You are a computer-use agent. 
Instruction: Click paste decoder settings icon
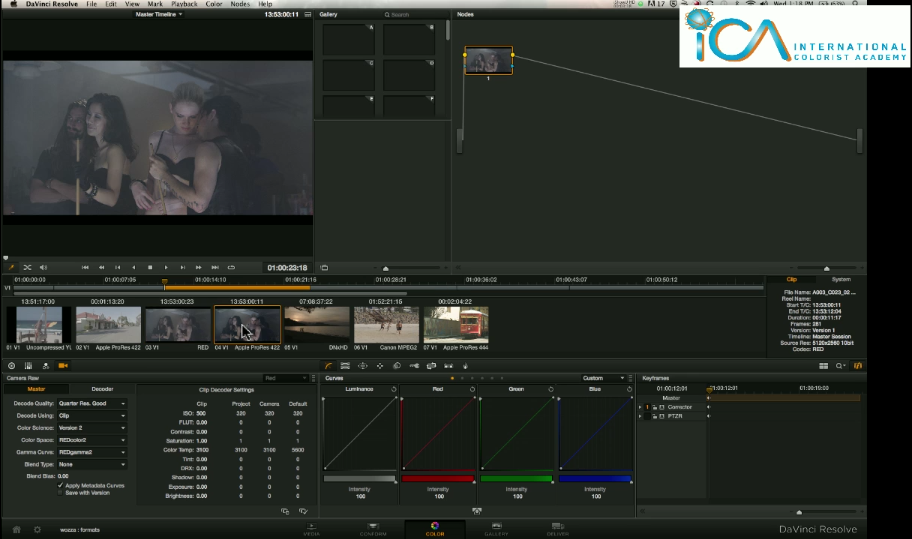[x=303, y=511]
